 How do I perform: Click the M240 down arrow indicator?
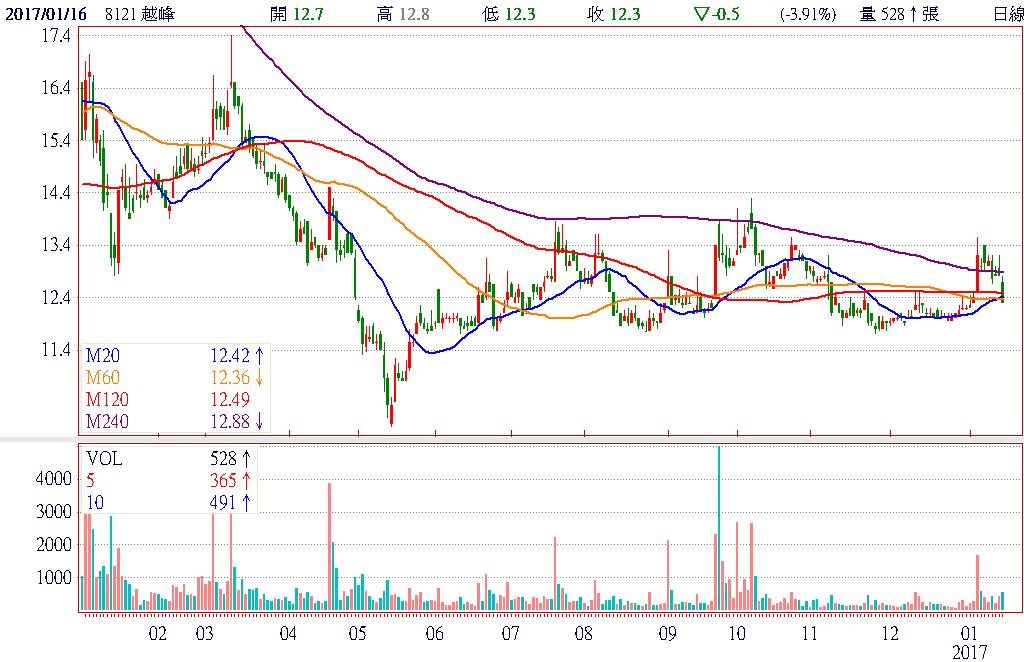click(260, 421)
